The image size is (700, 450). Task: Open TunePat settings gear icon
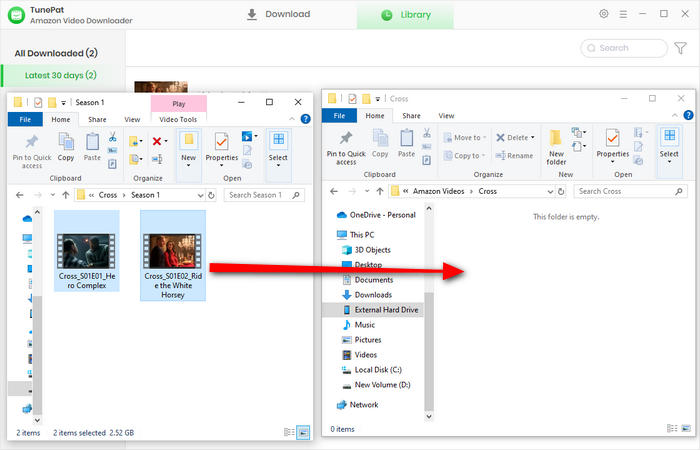click(604, 14)
